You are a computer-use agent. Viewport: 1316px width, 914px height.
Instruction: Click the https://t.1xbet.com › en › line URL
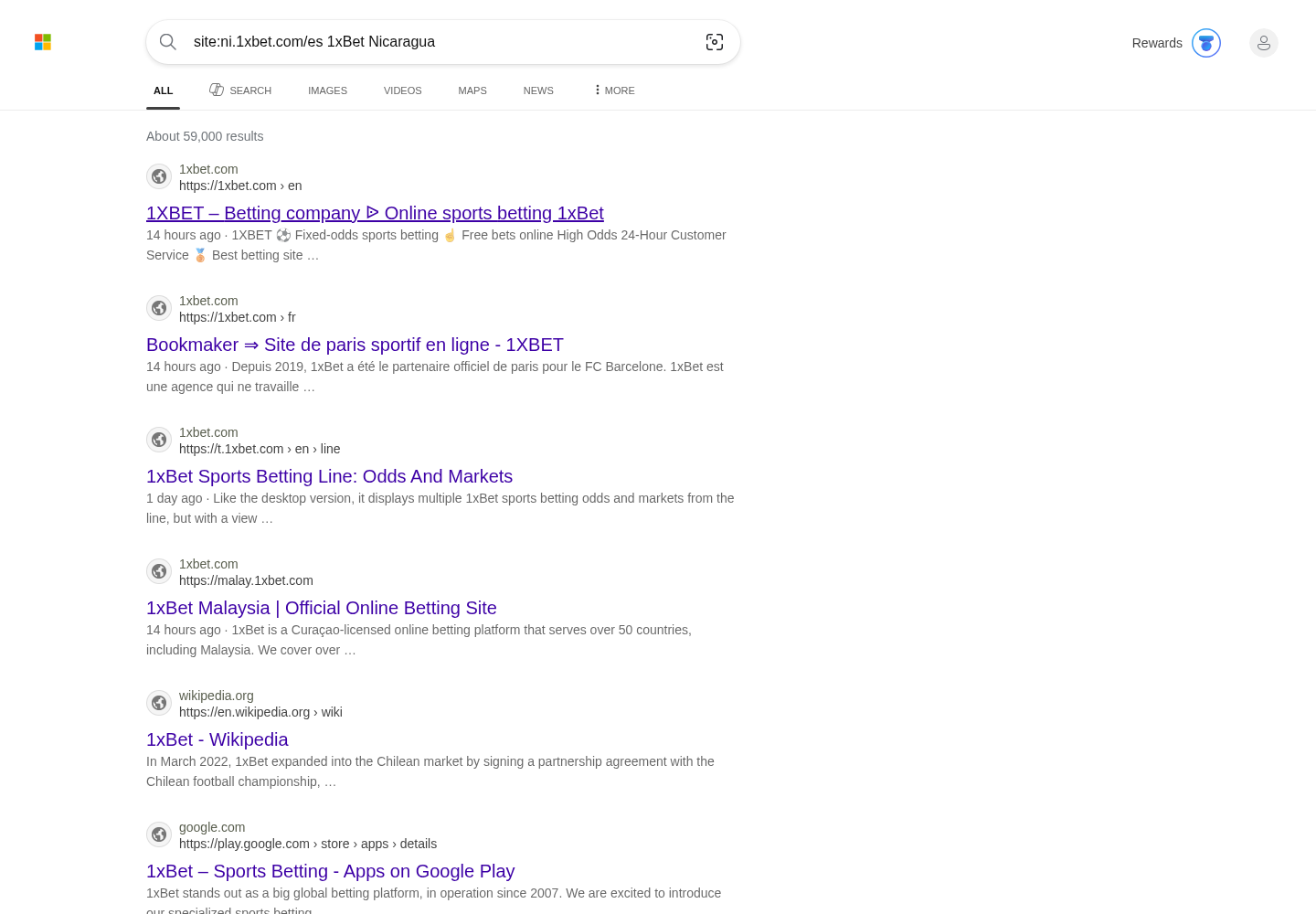pos(260,449)
